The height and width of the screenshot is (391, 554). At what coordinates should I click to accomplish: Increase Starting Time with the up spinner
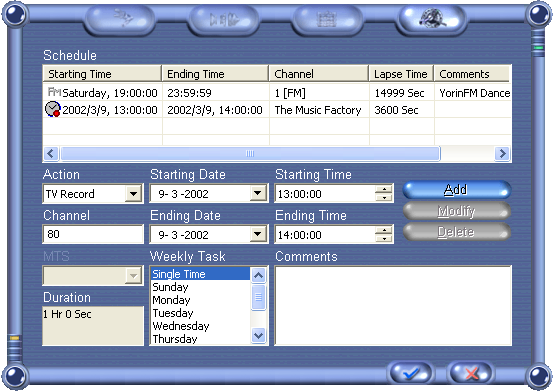[x=384, y=189]
